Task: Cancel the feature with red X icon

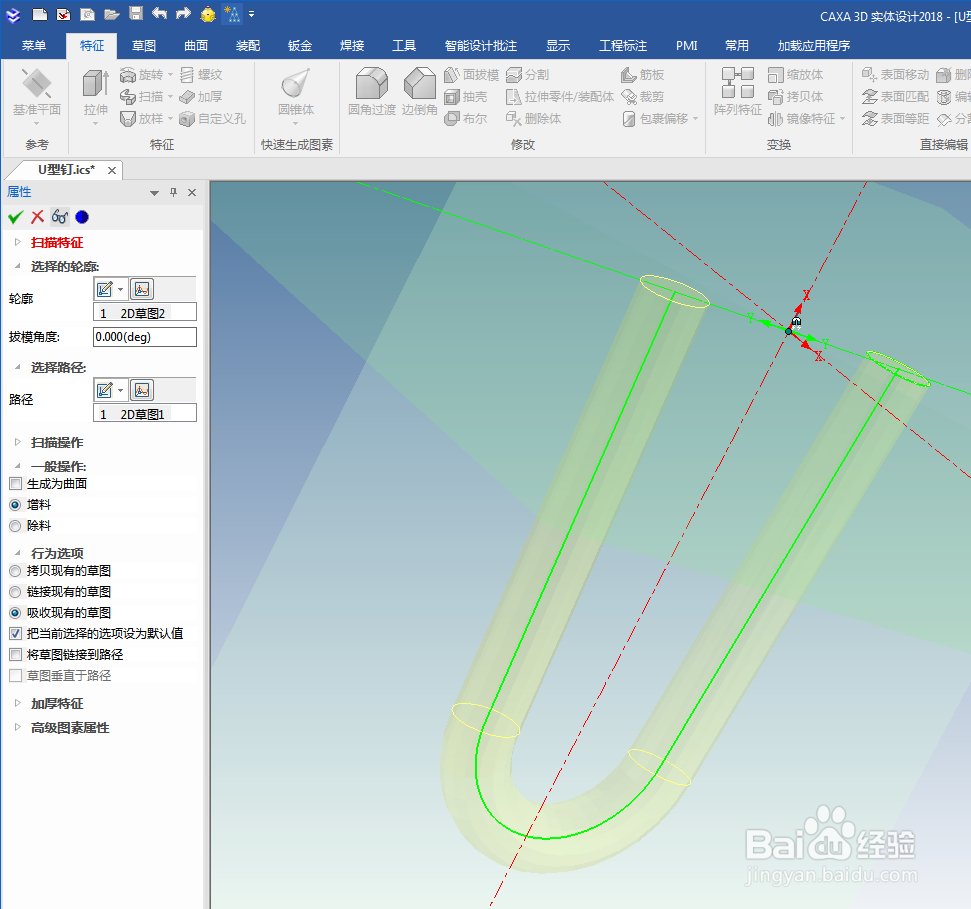Action: click(x=37, y=216)
